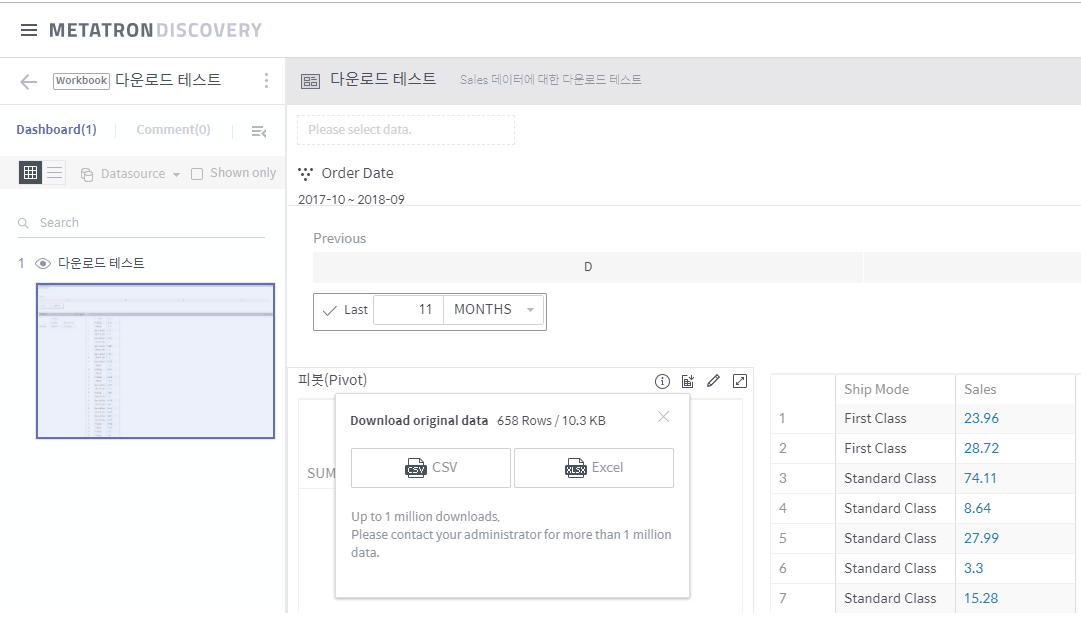This screenshot has height=620, width=1081.
Task: Toggle visibility of 다운로드 테스트 dashboard
Action: (x=41, y=263)
